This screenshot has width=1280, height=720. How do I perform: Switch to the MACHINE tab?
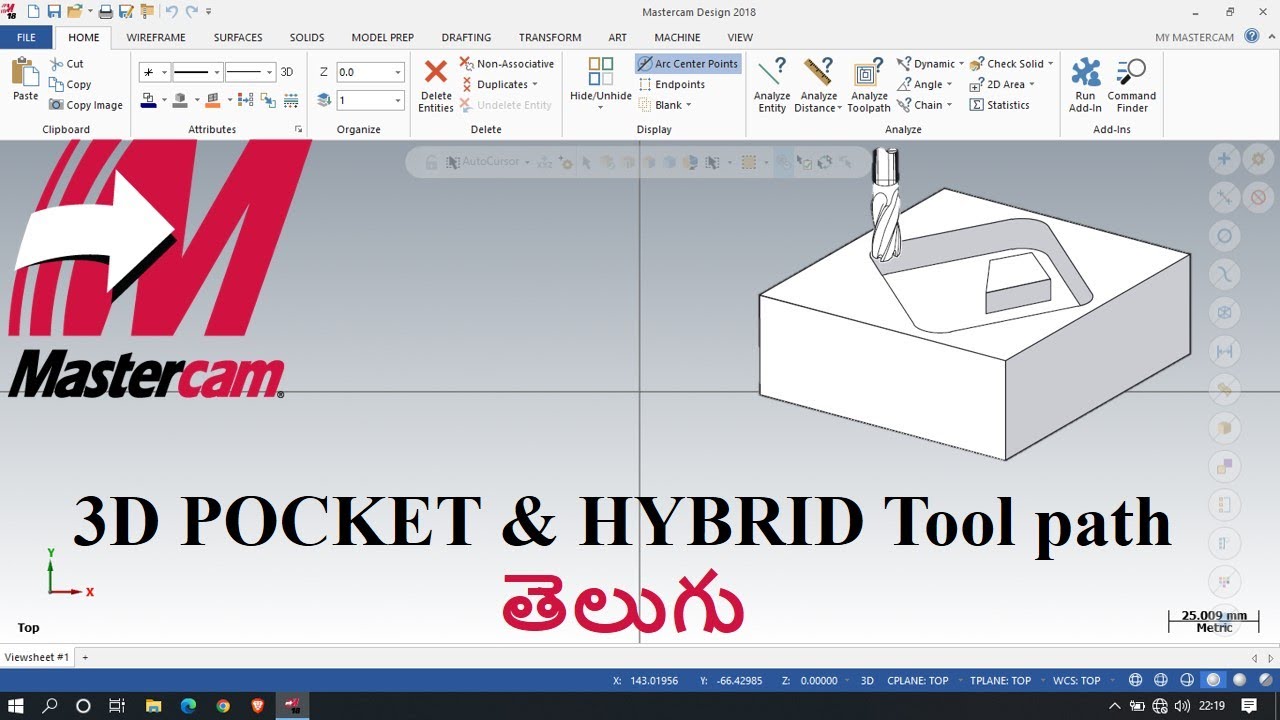pyautogui.click(x=677, y=37)
